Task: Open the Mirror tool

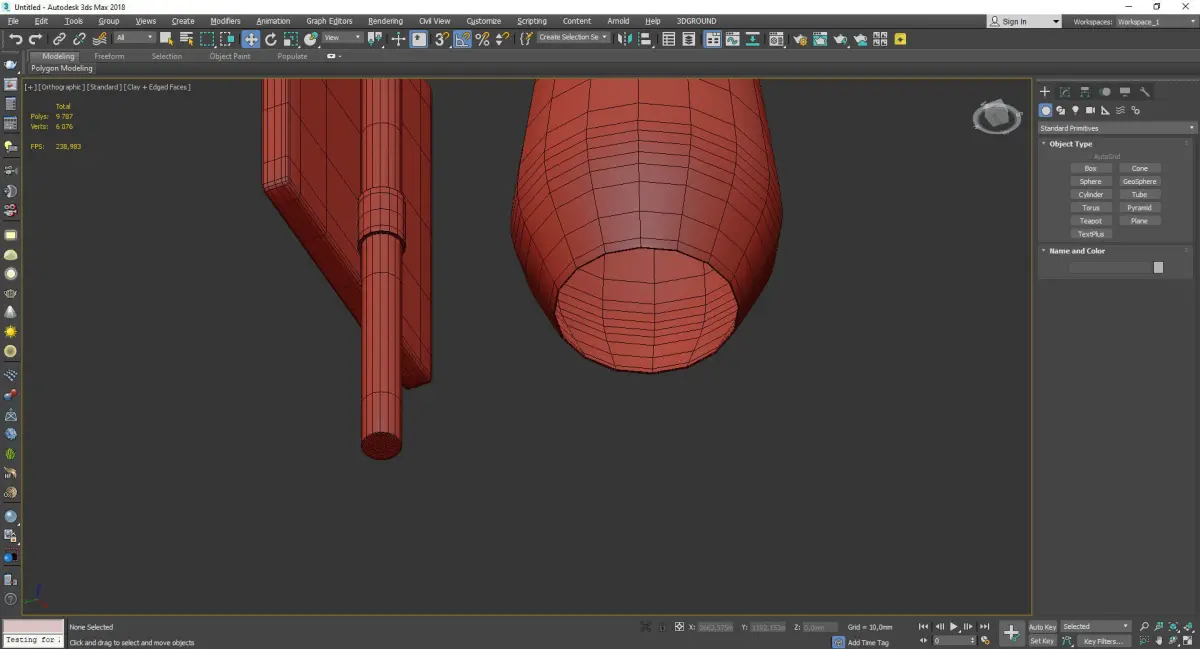Action: tap(624, 39)
